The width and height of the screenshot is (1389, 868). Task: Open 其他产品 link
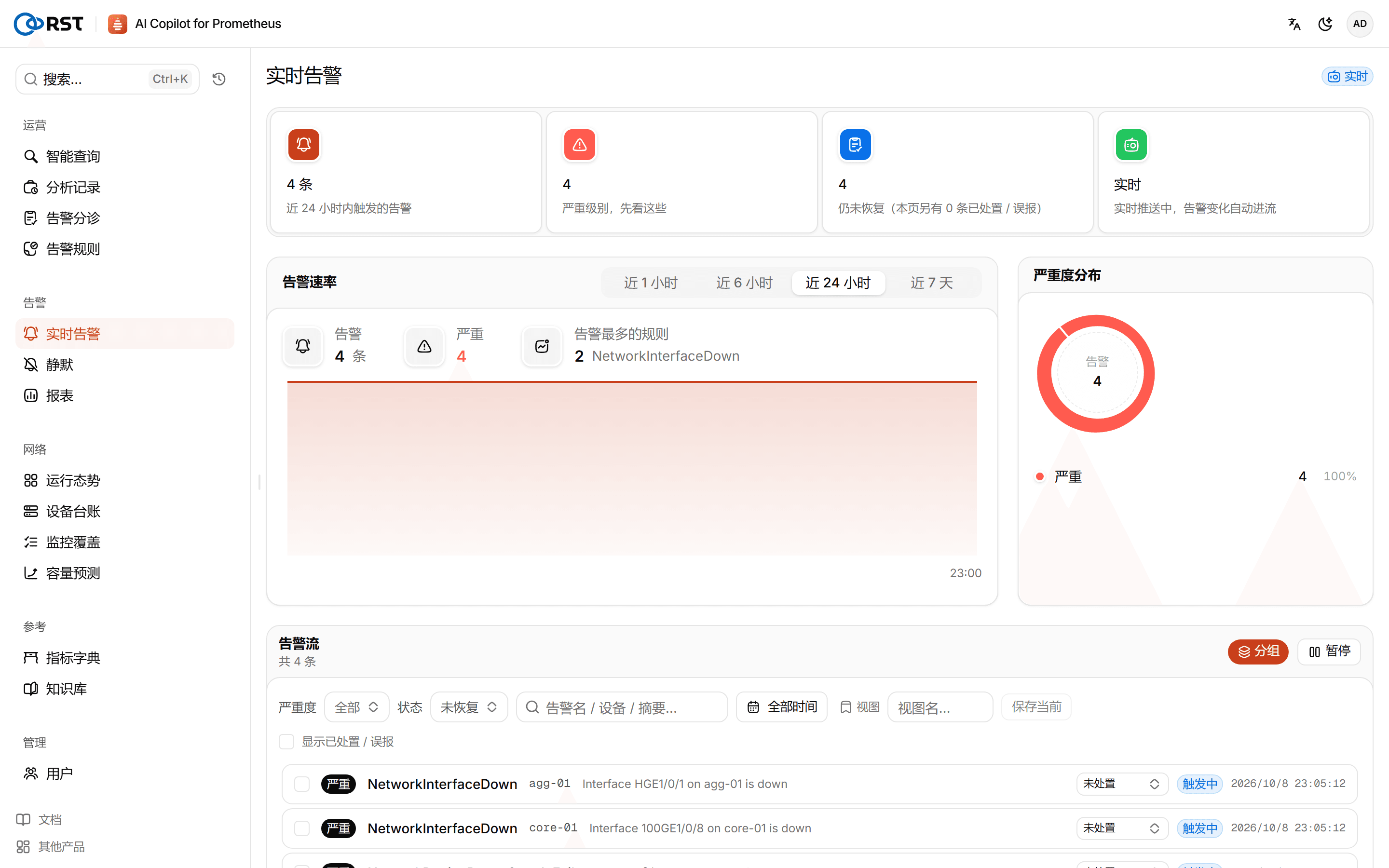pyautogui.click(x=51, y=847)
